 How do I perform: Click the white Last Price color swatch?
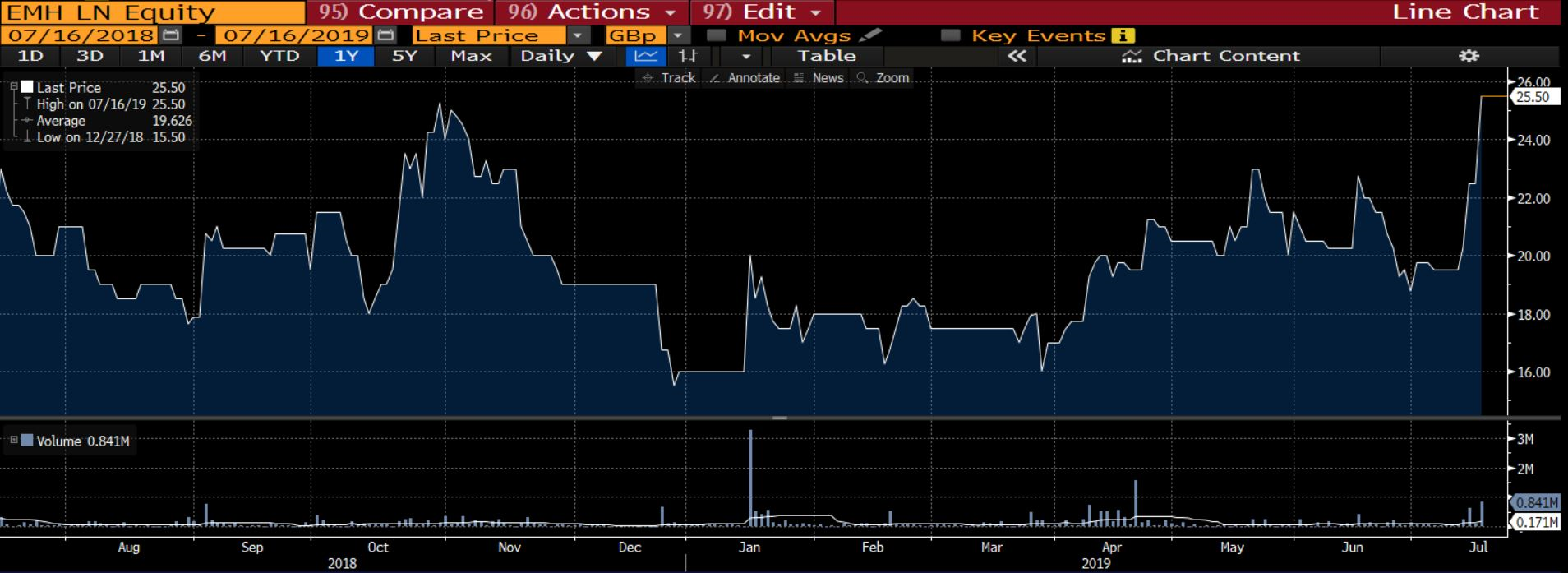pos(28,87)
